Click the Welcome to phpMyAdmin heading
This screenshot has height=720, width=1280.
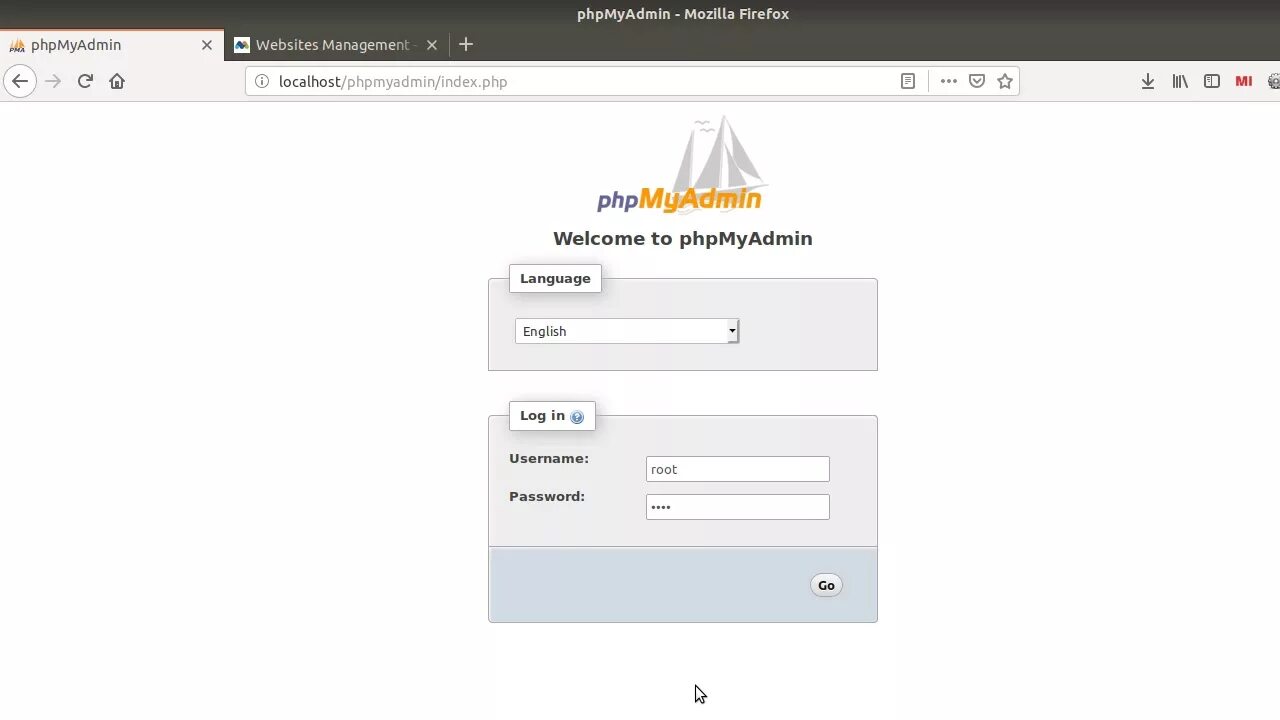tap(683, 238)
